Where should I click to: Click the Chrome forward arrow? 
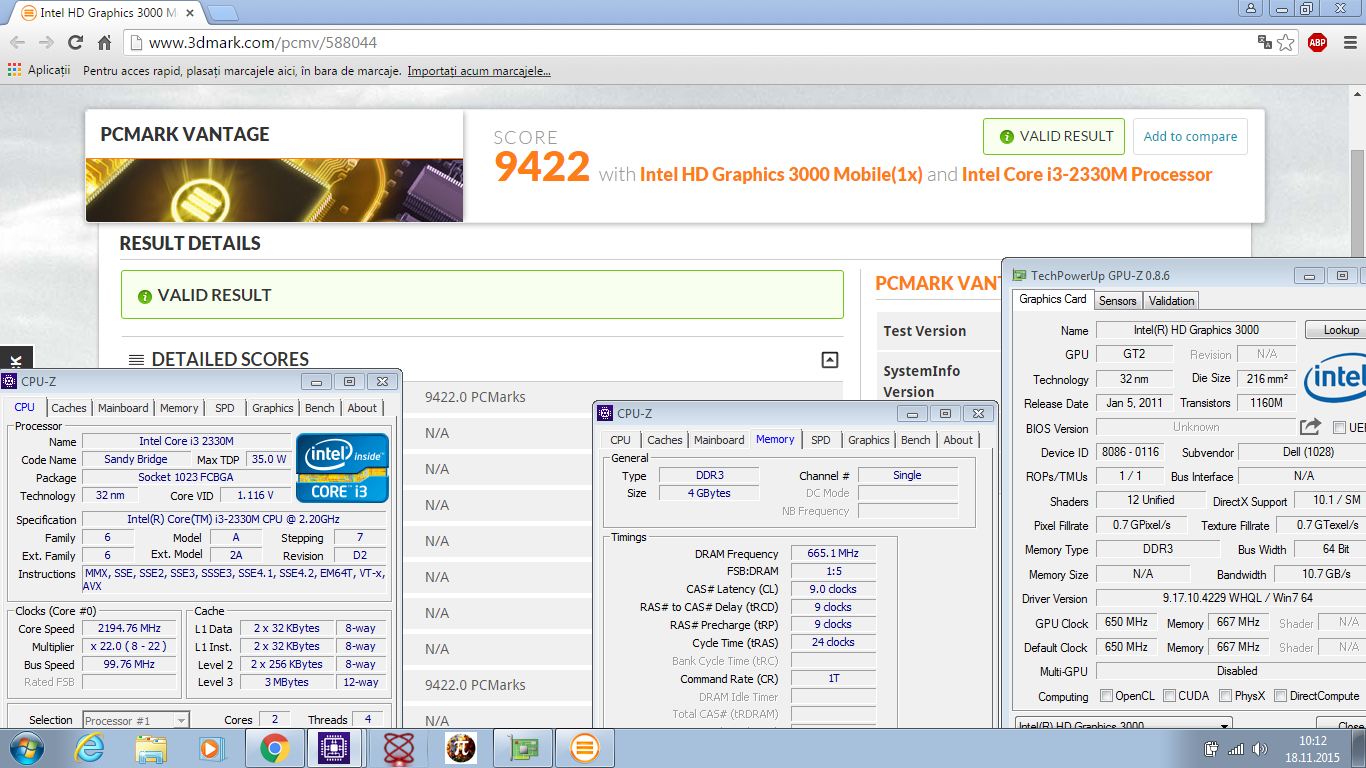[46, 42]
